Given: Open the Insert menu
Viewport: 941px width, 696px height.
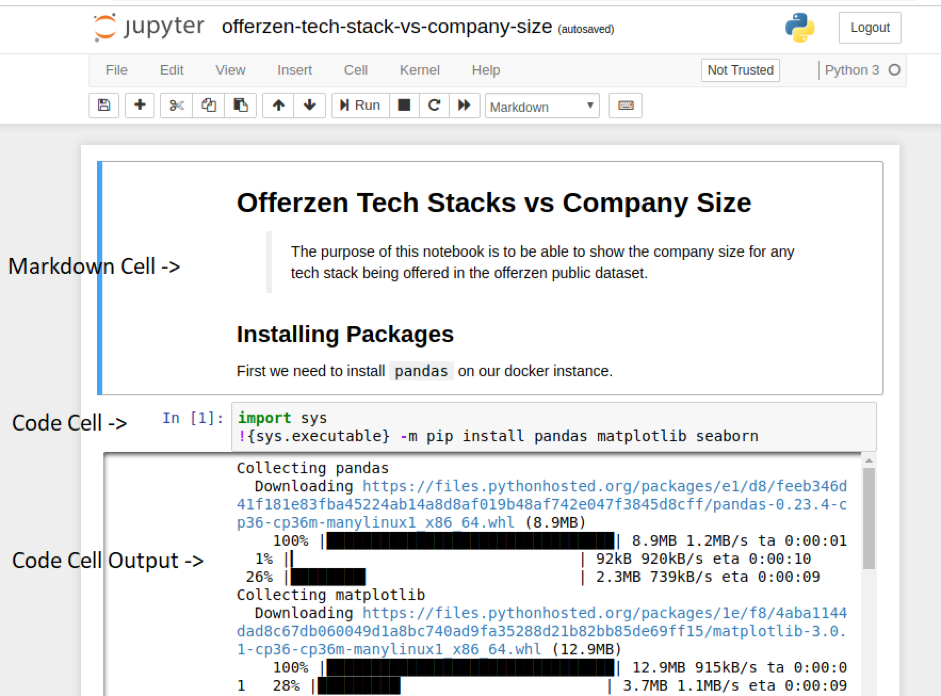Looking at the screenshot, I should pos(295,70).
